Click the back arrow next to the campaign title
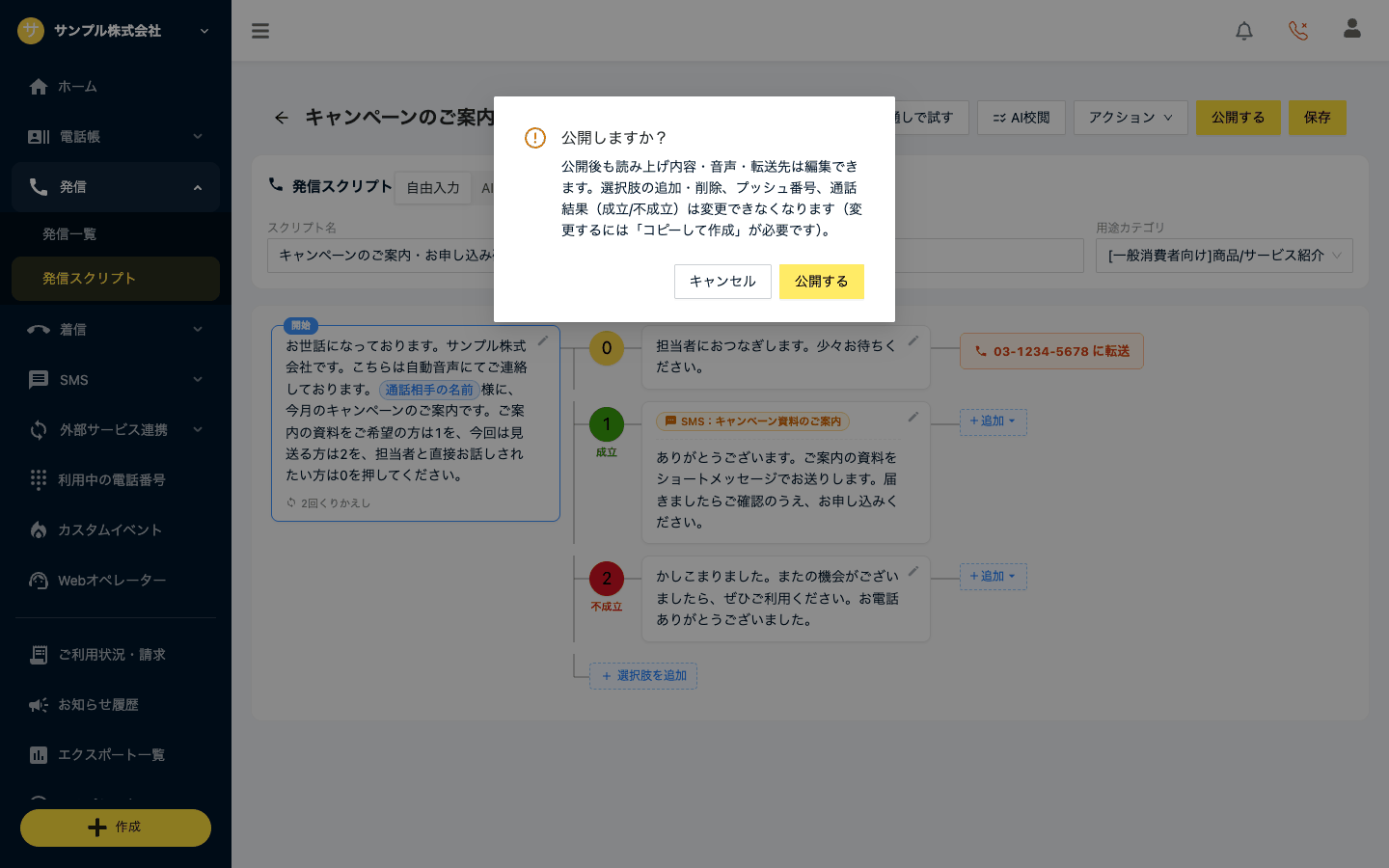The image size is (1389, 868). tap(281, 118)
